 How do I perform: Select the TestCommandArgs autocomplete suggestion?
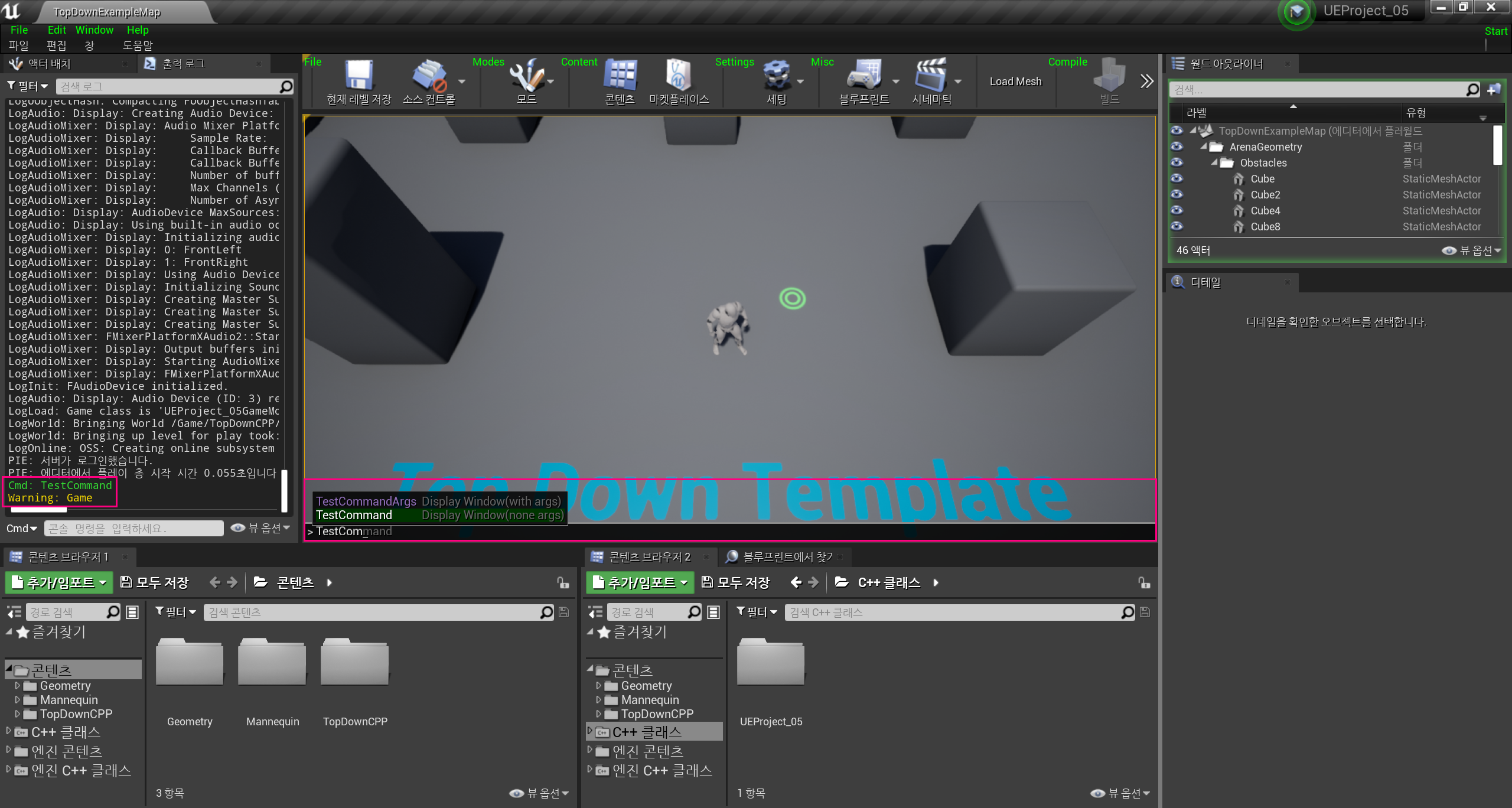[x=366, y=501]
